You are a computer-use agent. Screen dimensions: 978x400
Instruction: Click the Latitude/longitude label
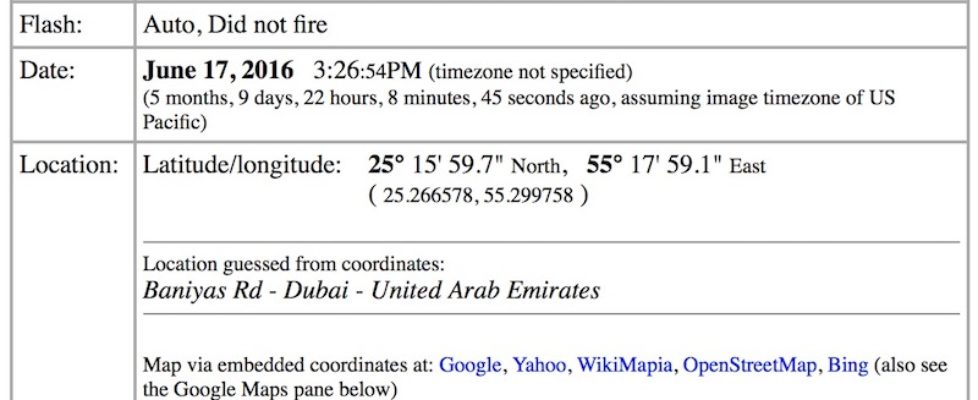point(242,165)
